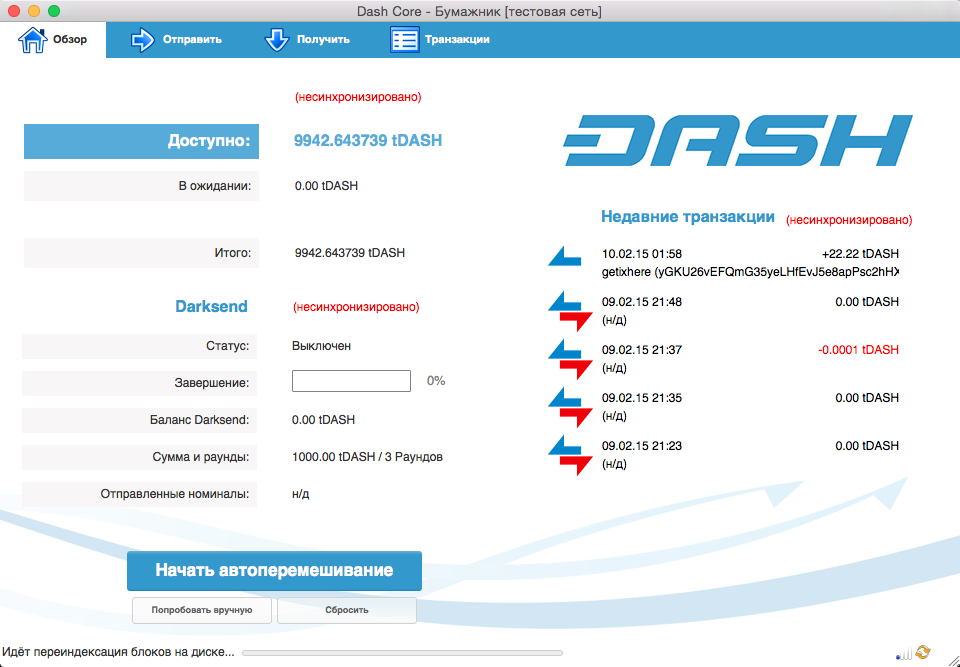Viewport: 960px width, 667px height.
Task: Click the В ожидании value 0.00 tDASH
Action: click(x=326, y=186)
